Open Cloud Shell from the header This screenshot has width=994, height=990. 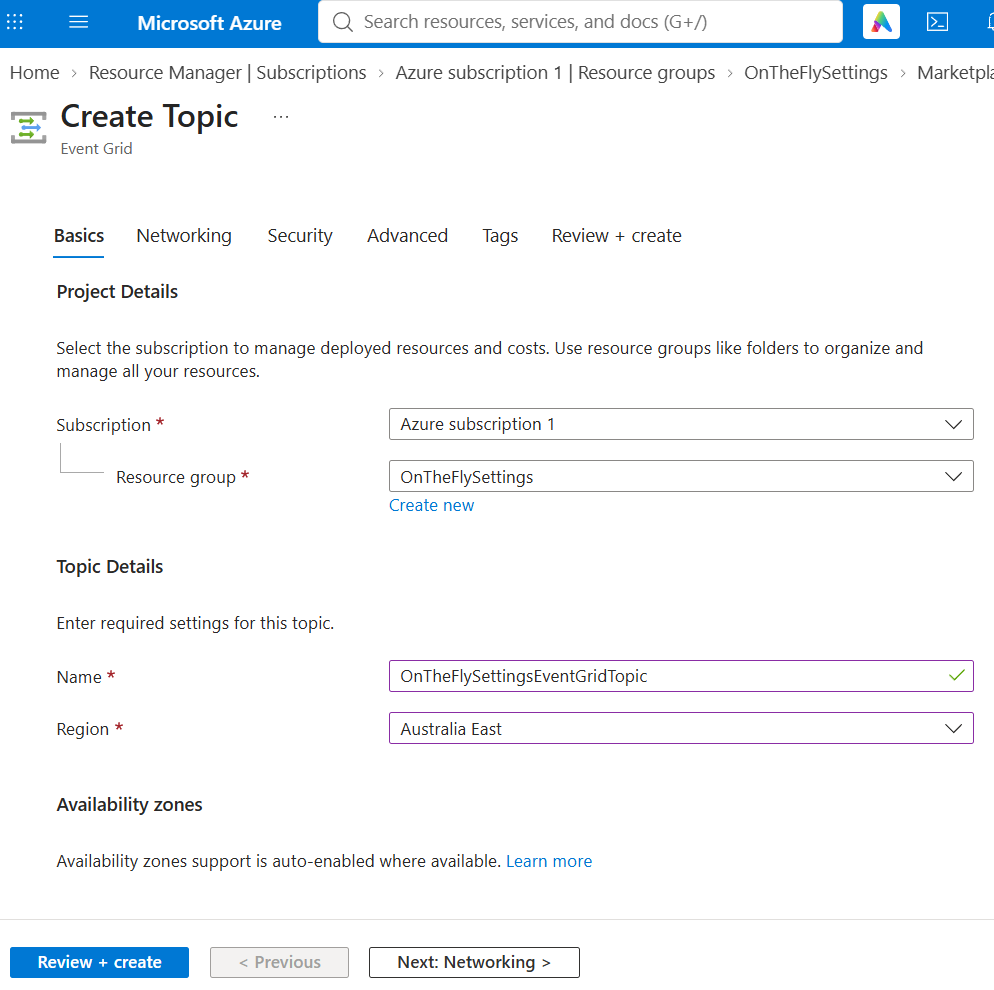pos(937,22)
